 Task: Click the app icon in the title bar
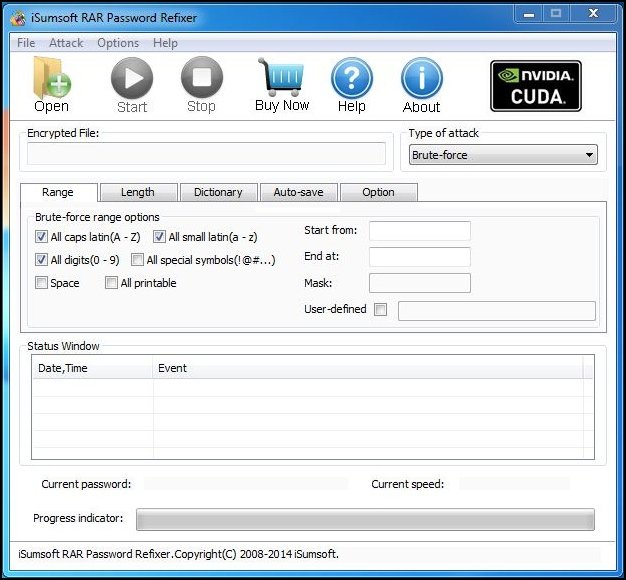click(x=18, y=18)
